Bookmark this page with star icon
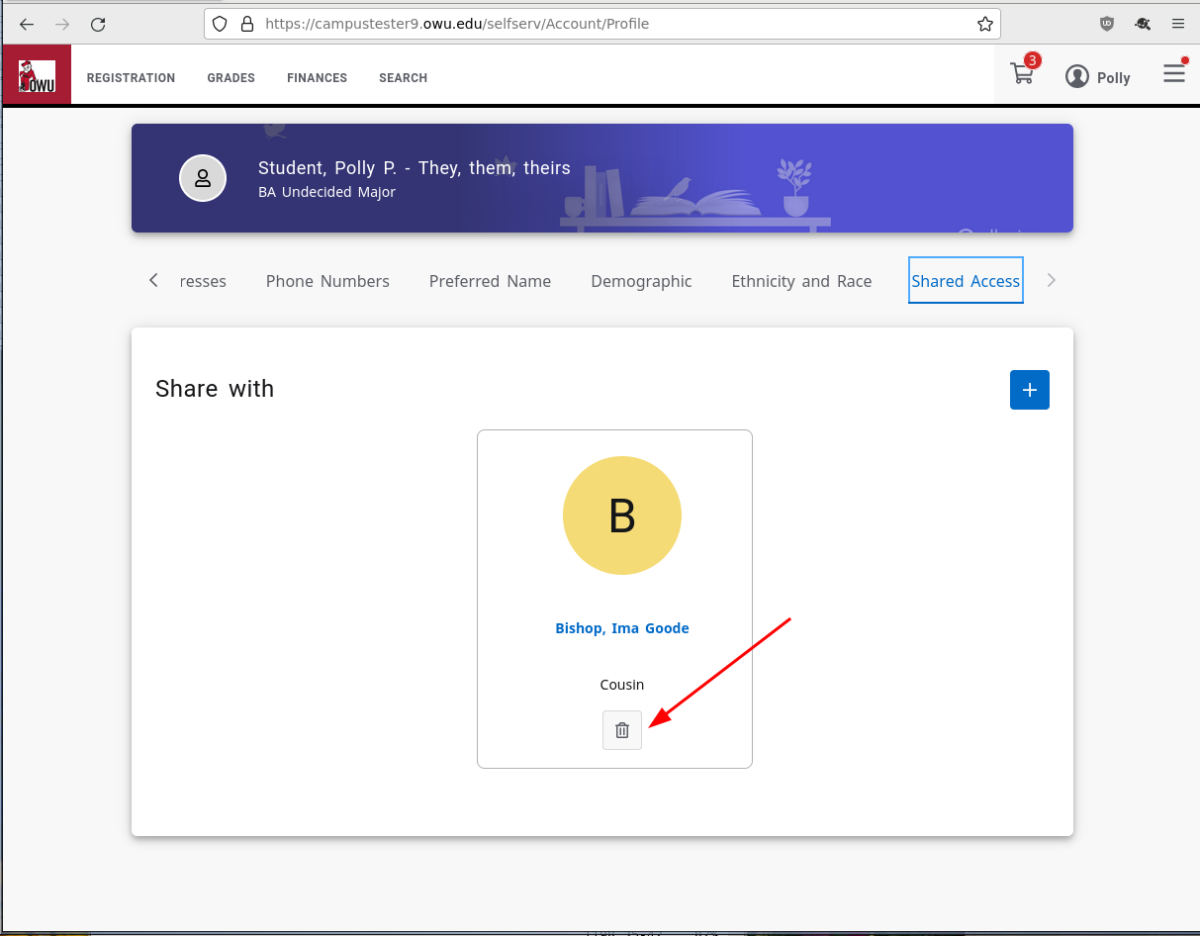 pyautogui.click(x=985, y=24)
